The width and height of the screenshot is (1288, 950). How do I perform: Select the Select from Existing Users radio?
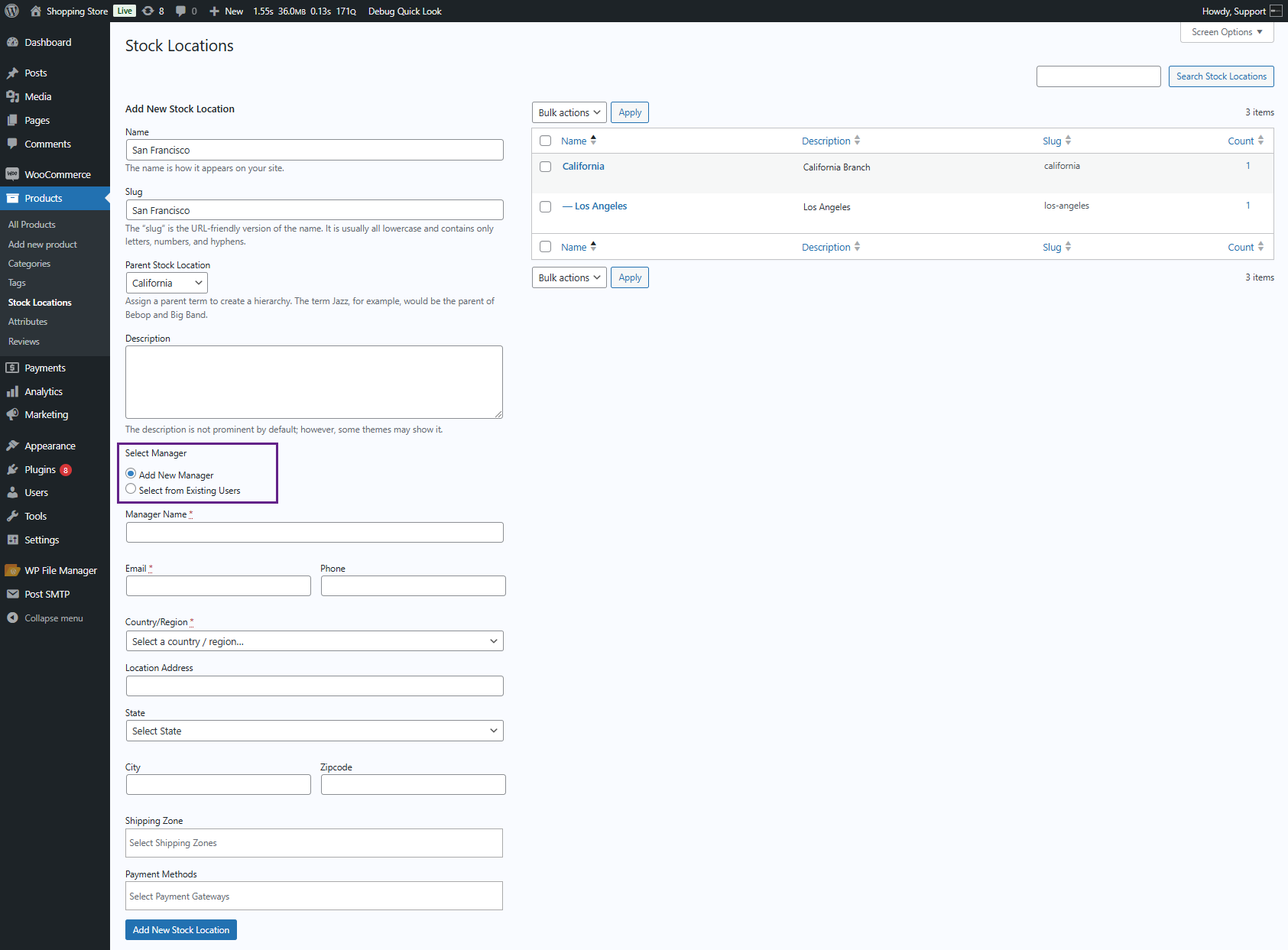click(131, 489)
